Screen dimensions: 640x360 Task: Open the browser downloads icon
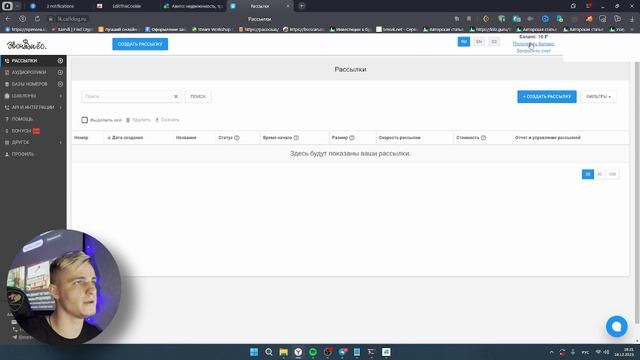[633, 19]
